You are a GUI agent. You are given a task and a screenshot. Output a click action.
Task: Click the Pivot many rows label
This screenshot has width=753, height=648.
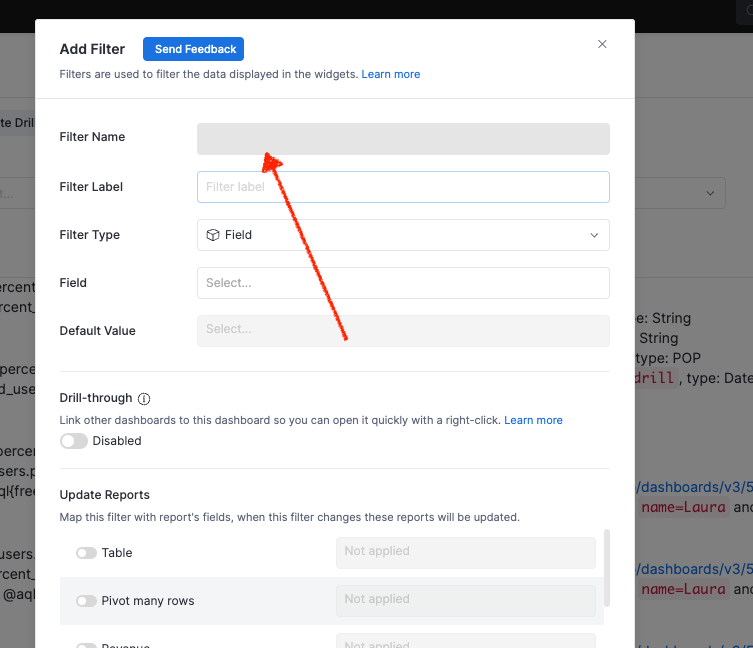point(148,601)
